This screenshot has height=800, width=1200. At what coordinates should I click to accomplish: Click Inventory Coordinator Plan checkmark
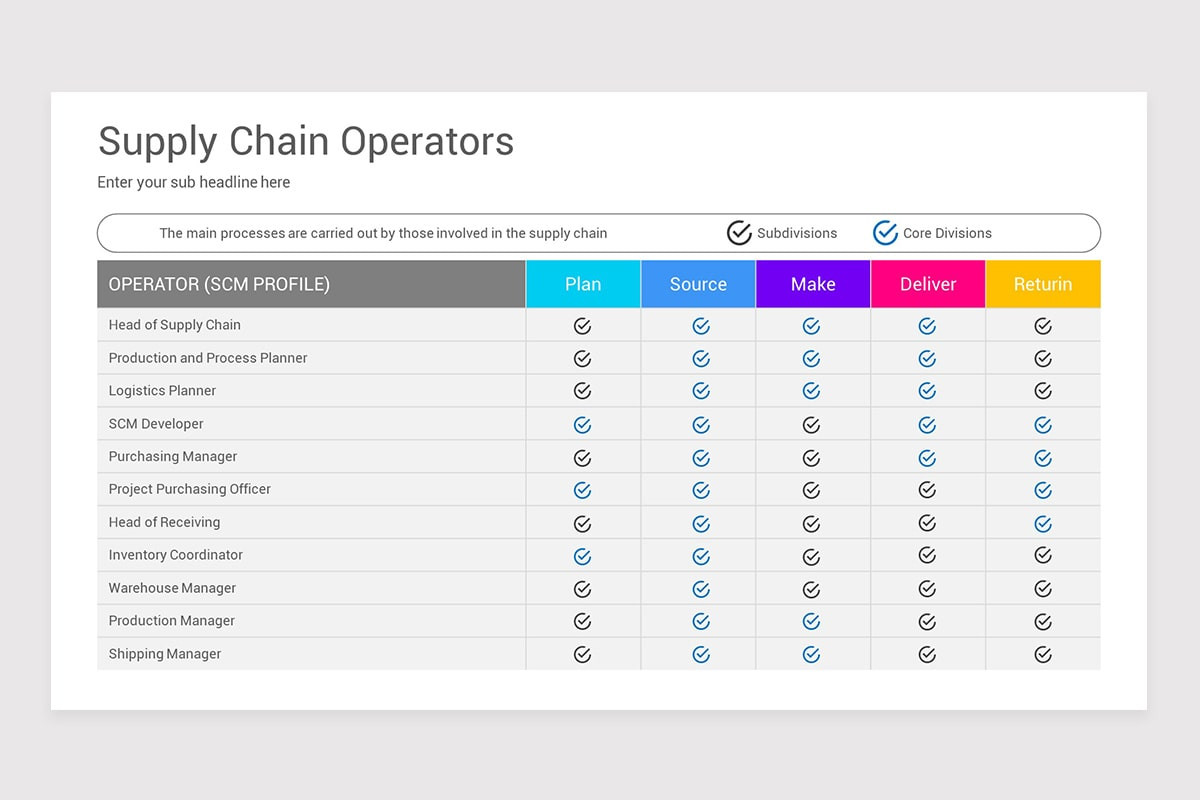click(x=583, y=556)
